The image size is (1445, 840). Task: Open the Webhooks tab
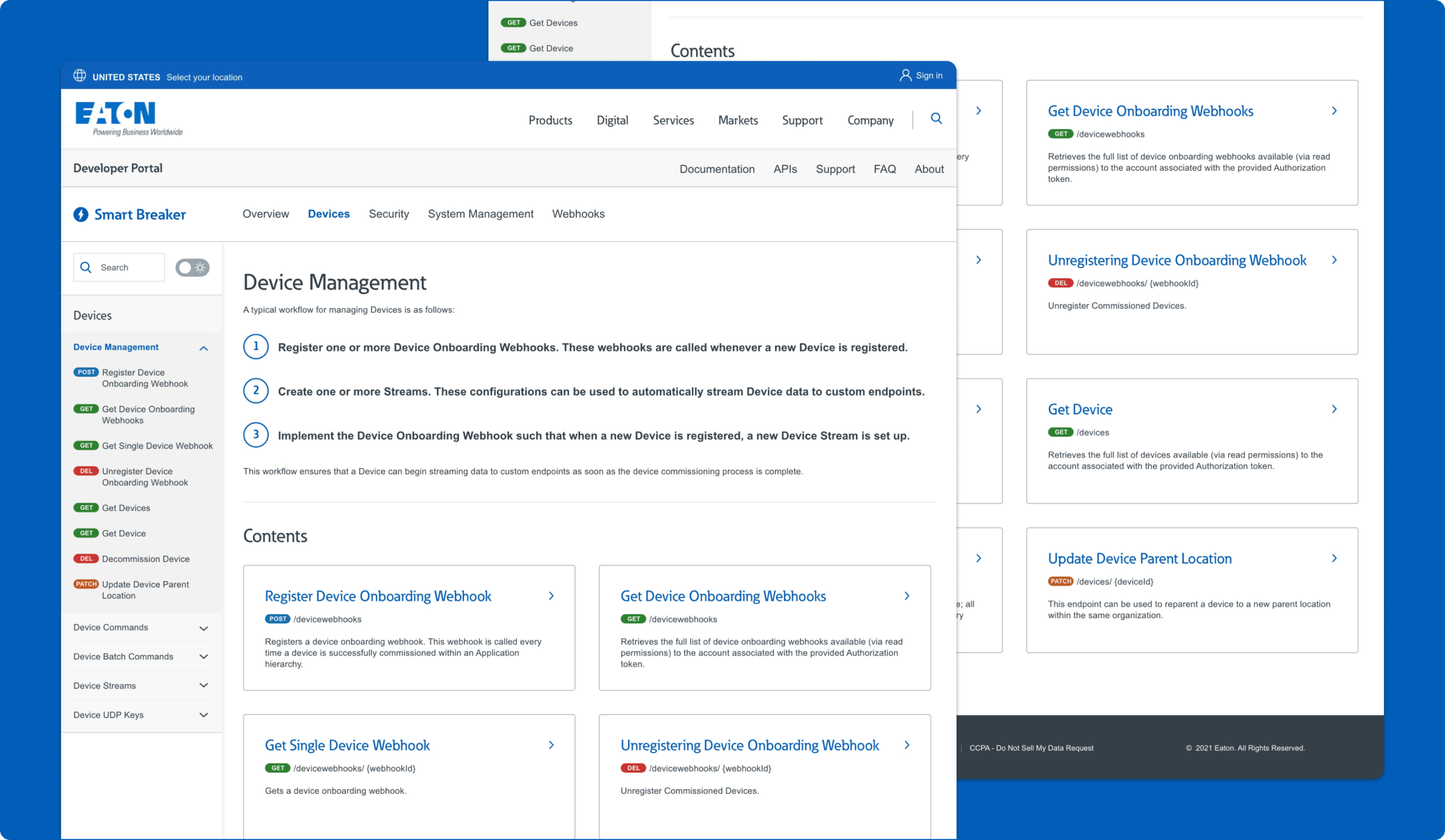577,214
